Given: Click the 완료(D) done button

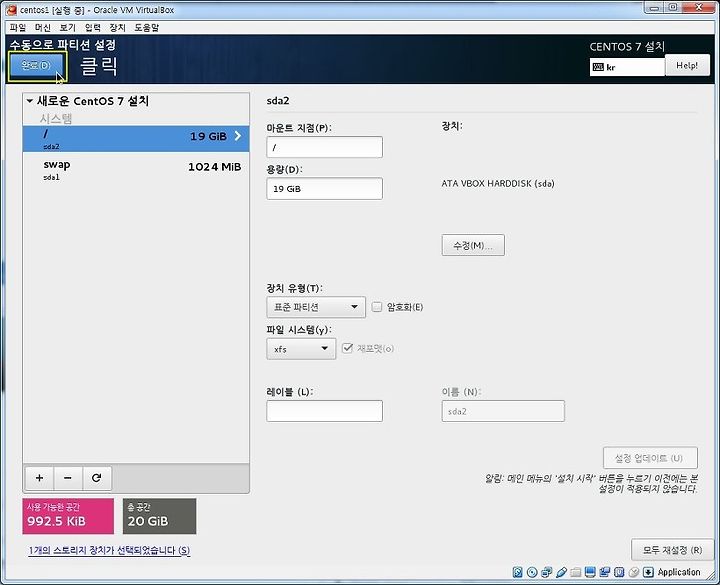Looking at the screenshot, I should tap(36, 66).
